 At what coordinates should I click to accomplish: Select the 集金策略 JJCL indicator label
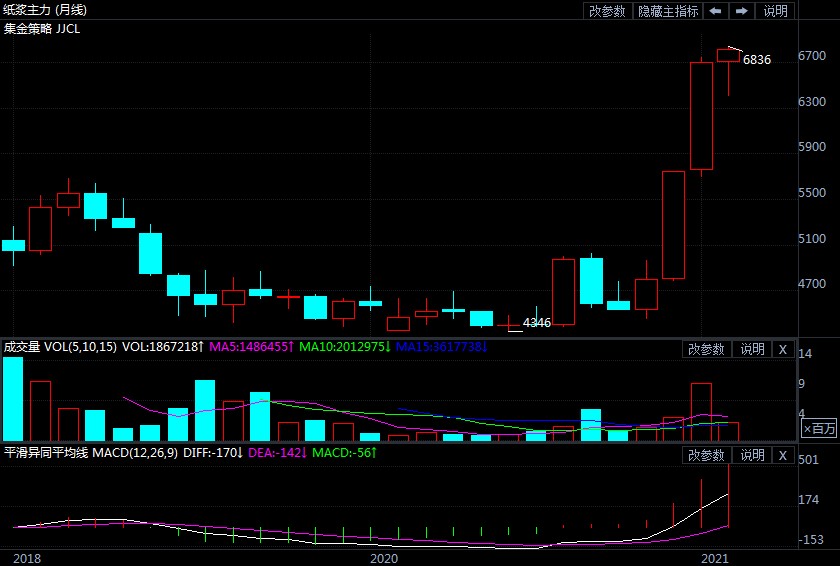click(42, 29)
